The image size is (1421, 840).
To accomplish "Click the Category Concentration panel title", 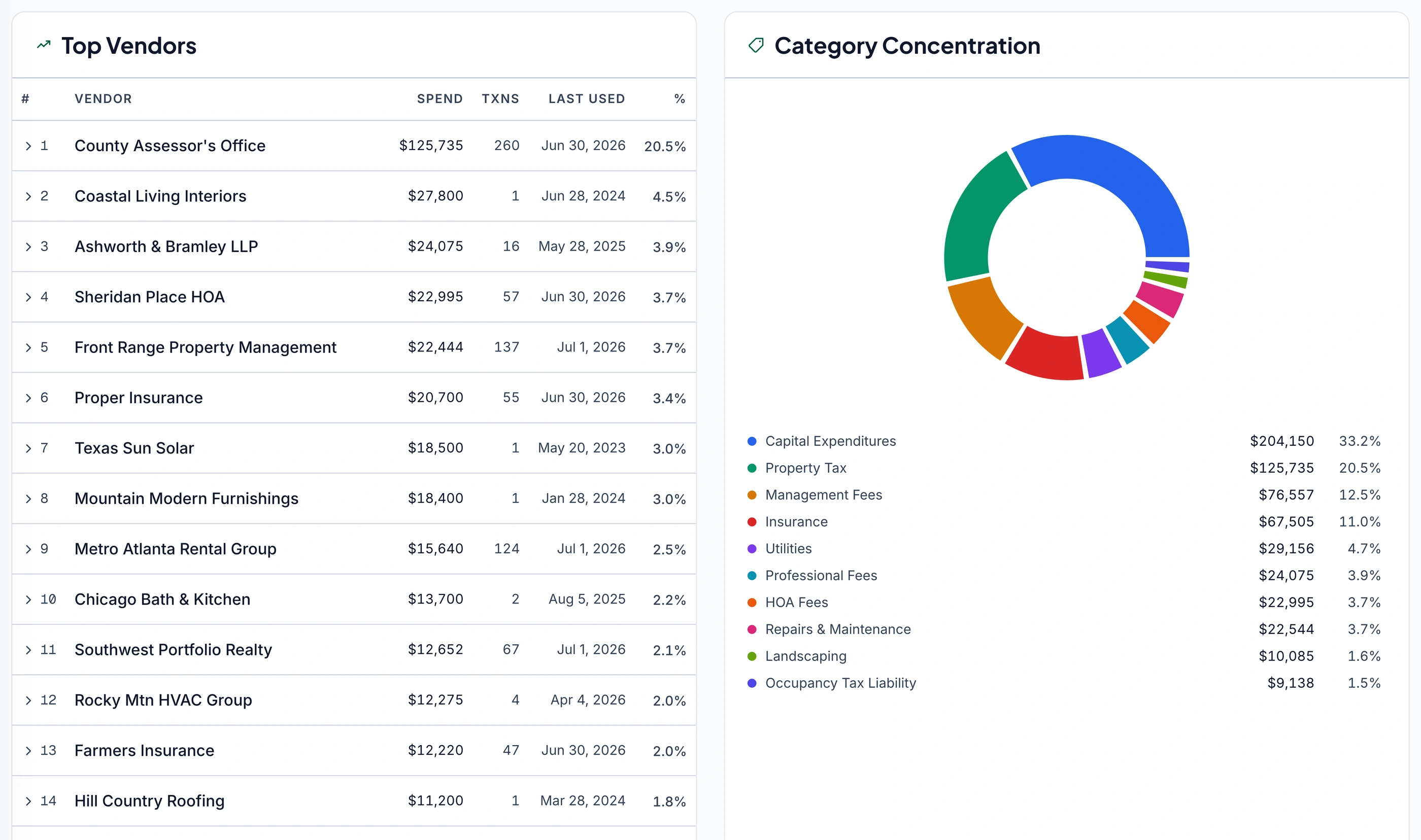I will [907, 46].
